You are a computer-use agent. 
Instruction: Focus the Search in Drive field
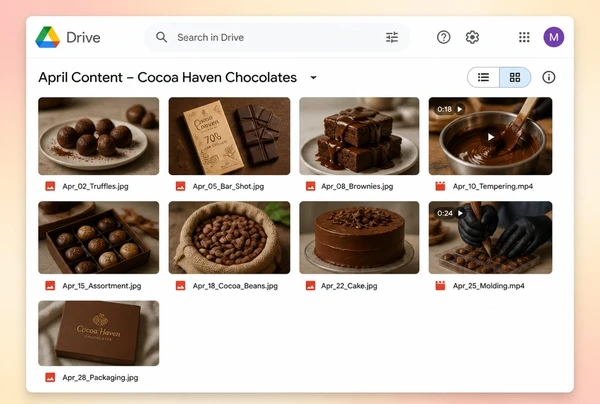(277, 37)
